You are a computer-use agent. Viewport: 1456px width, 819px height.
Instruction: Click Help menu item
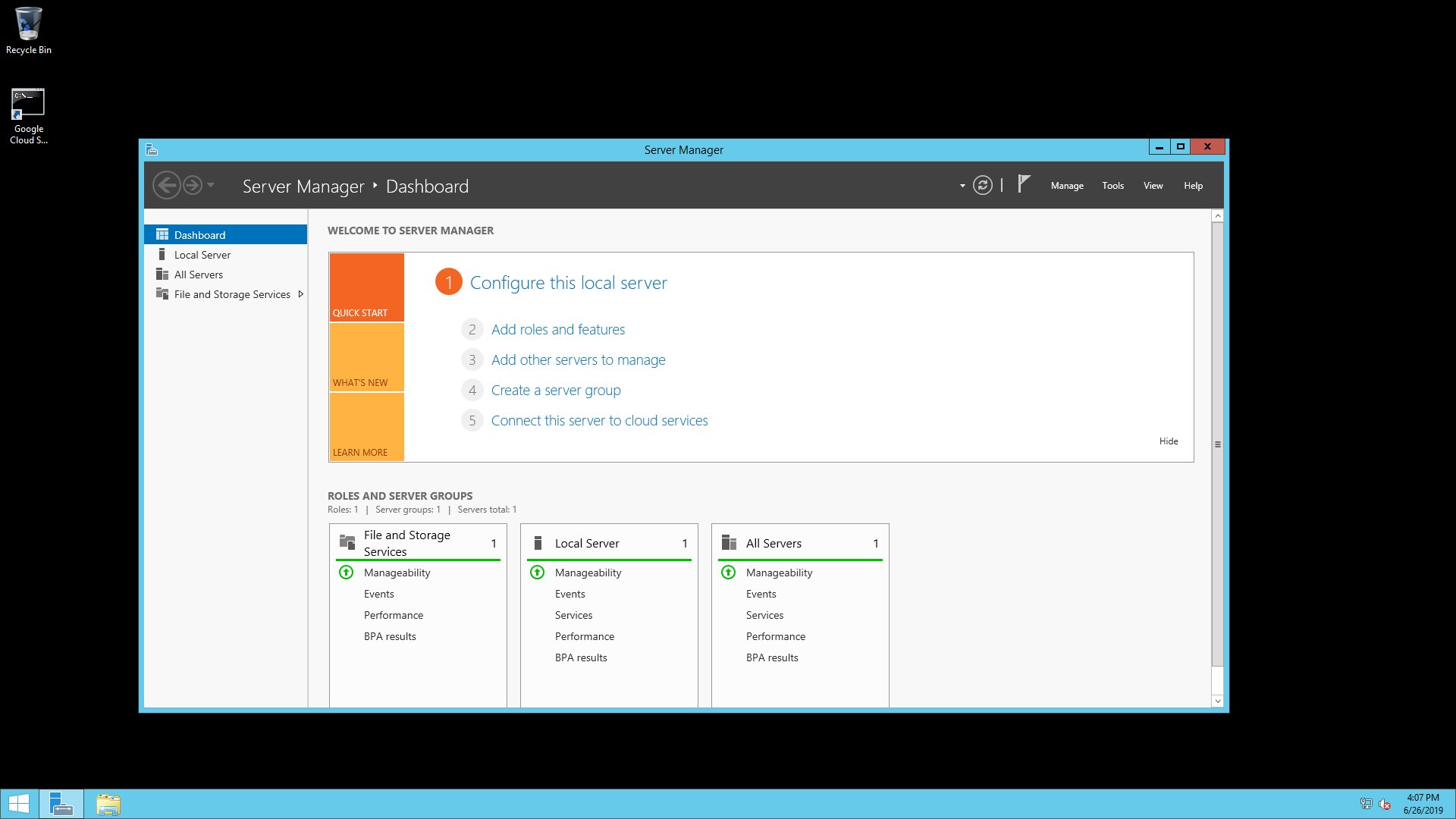point(1193,185)
